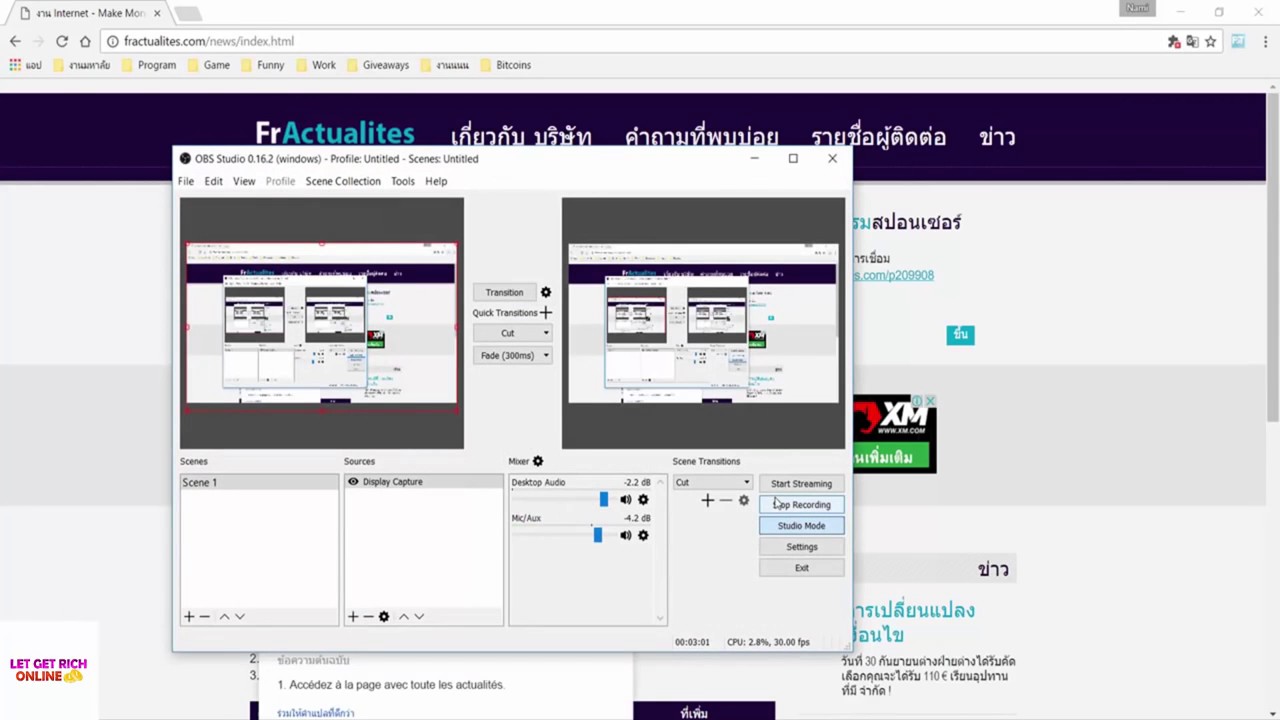Viewport: 1280px width, 720px height.
Task: Remove the selected source with minus icon
Action: 368,617
